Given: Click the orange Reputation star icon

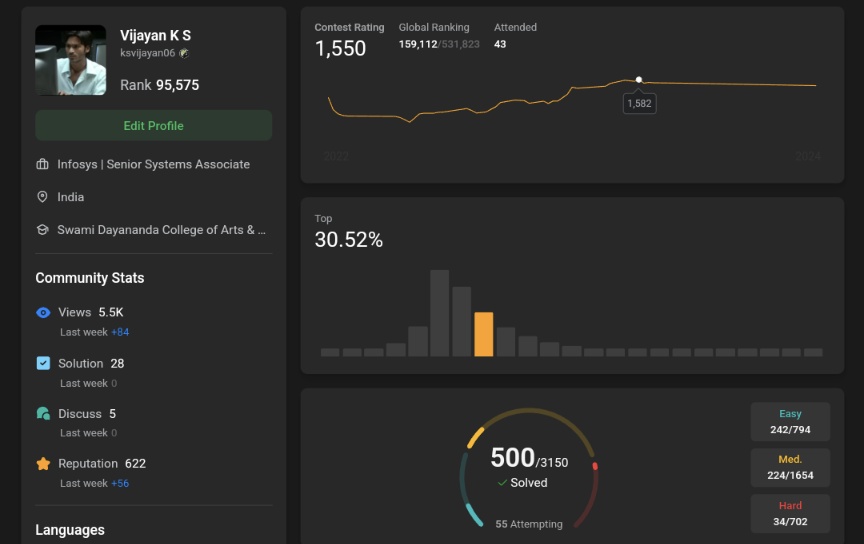Looking at the screenshot, I should (x=43, y=464).
